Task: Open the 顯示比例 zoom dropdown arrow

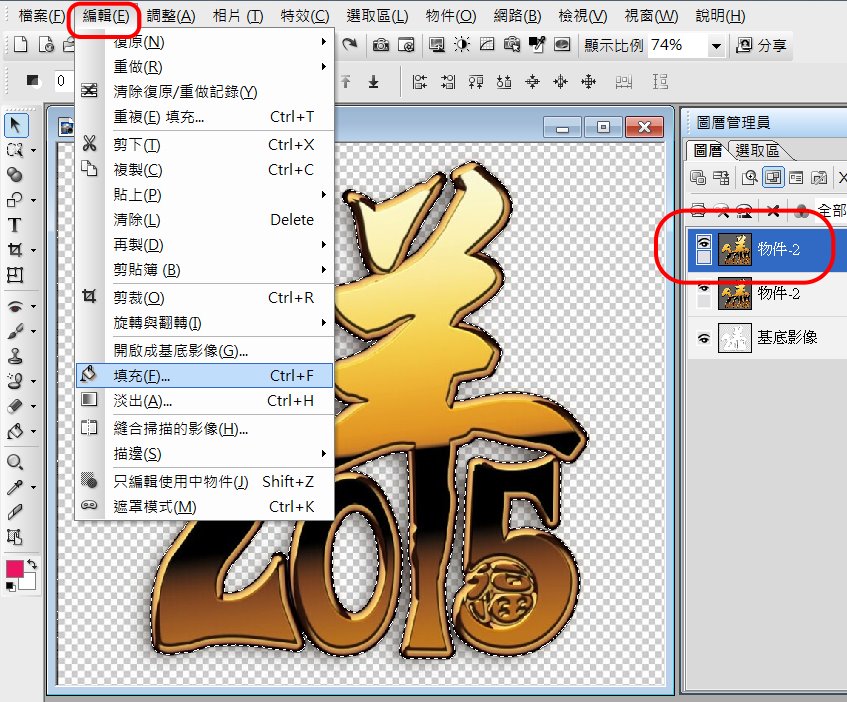Action: 716,45
